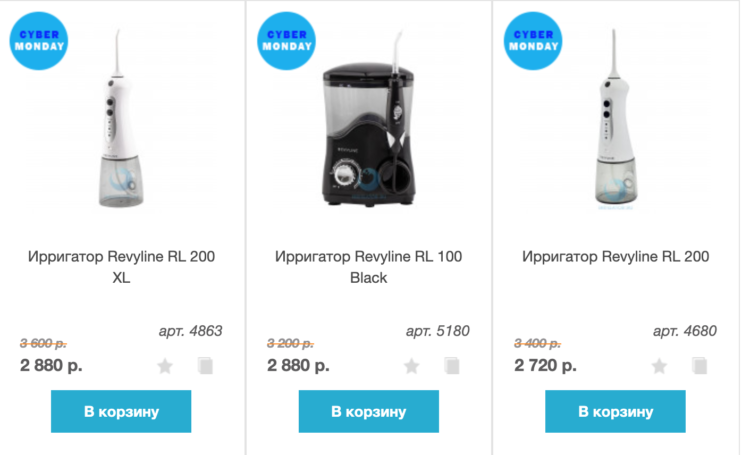View the white RL 200 XL product image
This screenshot has height=455, width=742.
coord(121,125)
